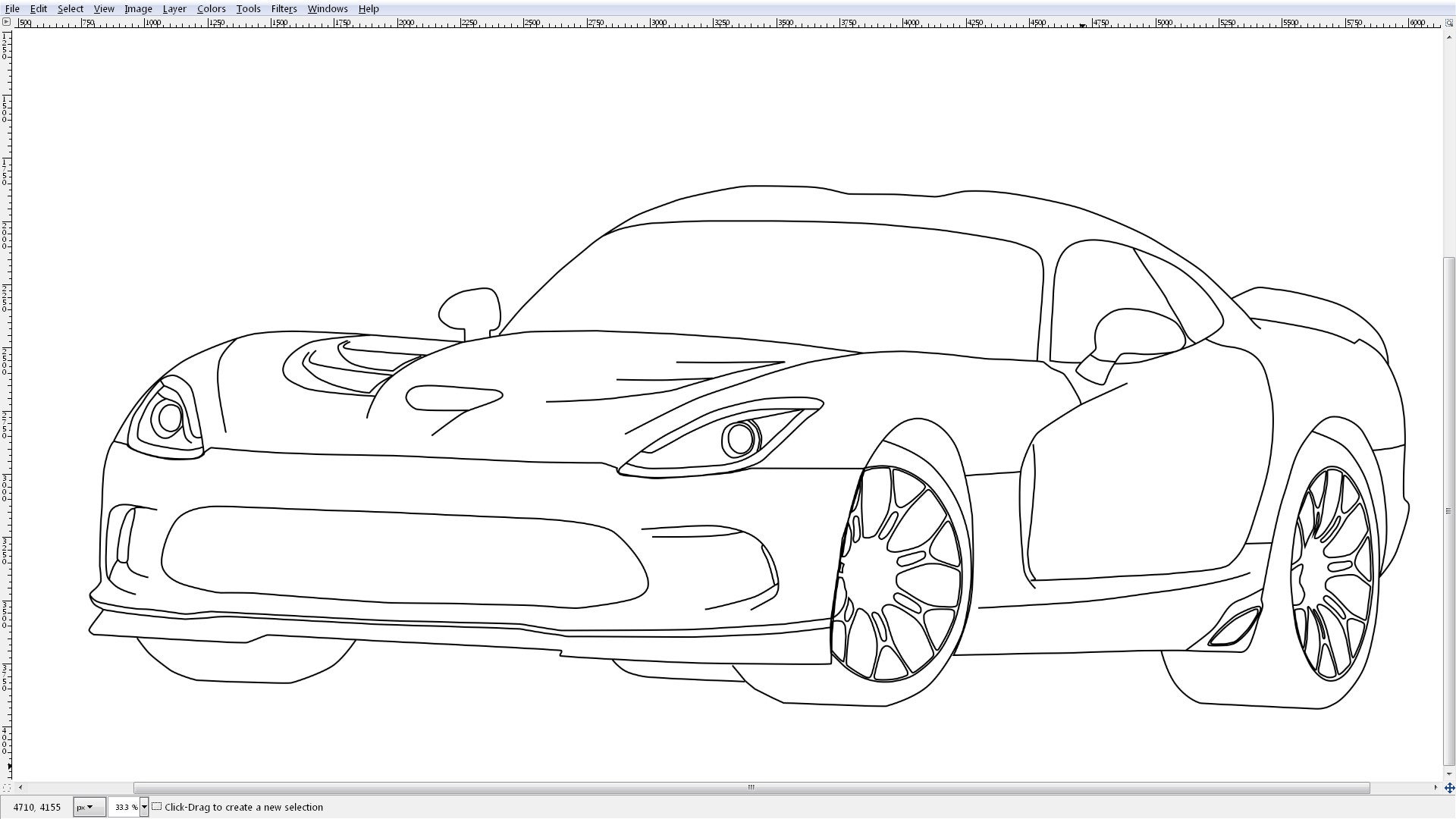Click the horizontal scrollbar thumb
The height and width of the screenshot is (819, 1456).
point(752,788)
